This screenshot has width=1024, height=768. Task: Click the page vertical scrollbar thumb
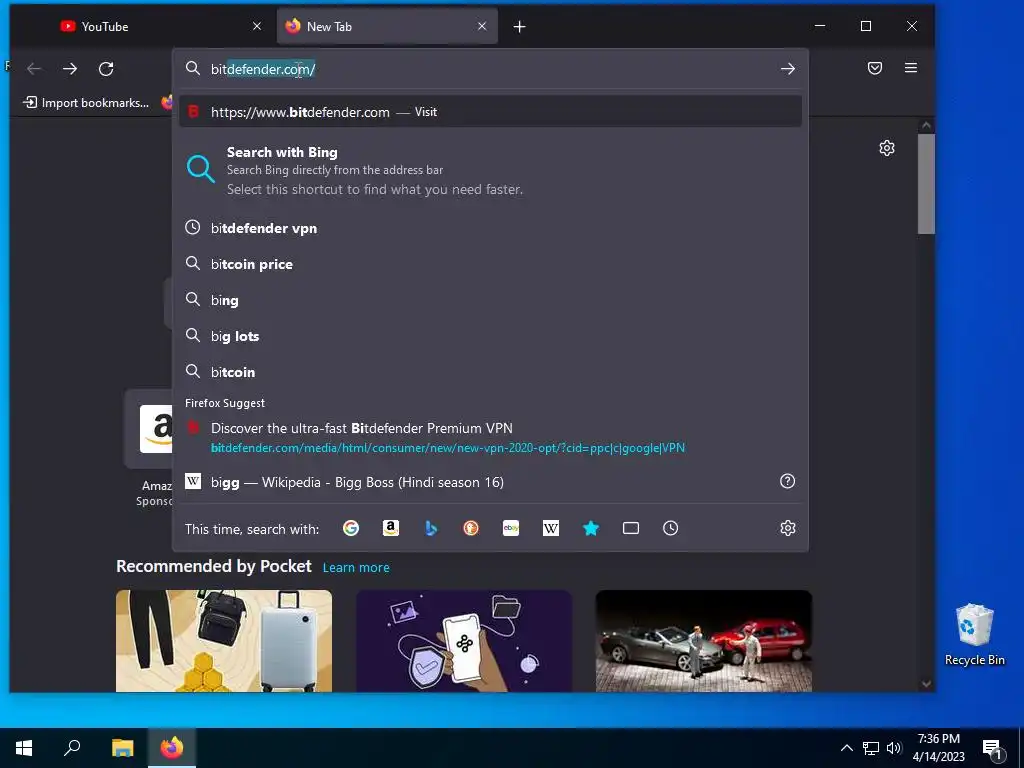pyautogui.click(x=926, y=184)
